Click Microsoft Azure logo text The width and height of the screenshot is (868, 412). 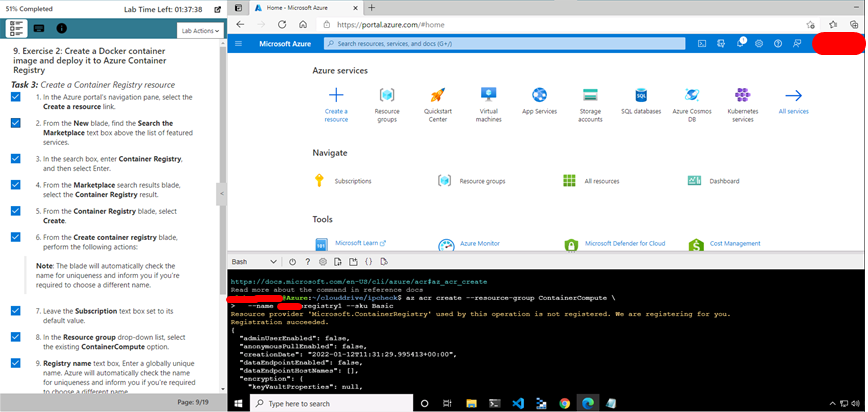point(285,43)
